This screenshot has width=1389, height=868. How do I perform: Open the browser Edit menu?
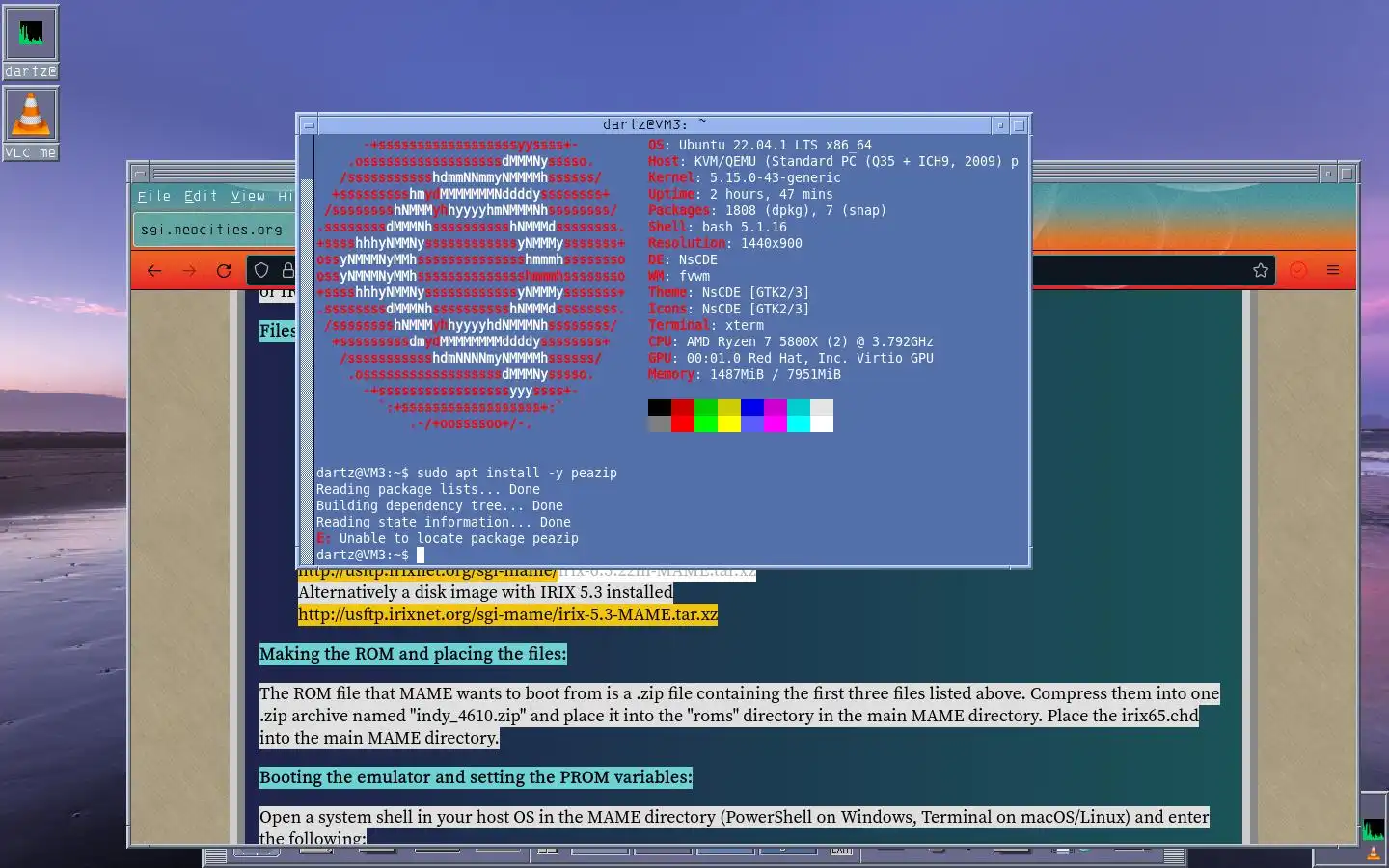(201, 196)
